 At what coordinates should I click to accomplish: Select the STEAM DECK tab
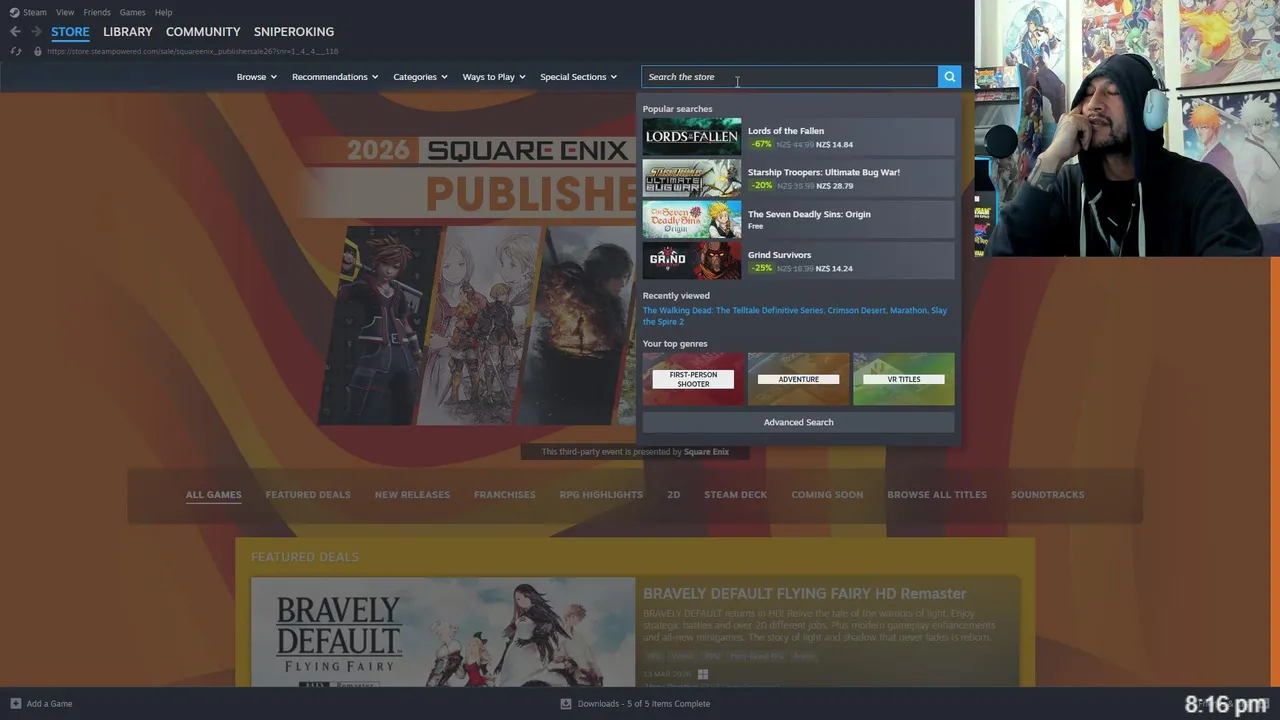[735, 494]
